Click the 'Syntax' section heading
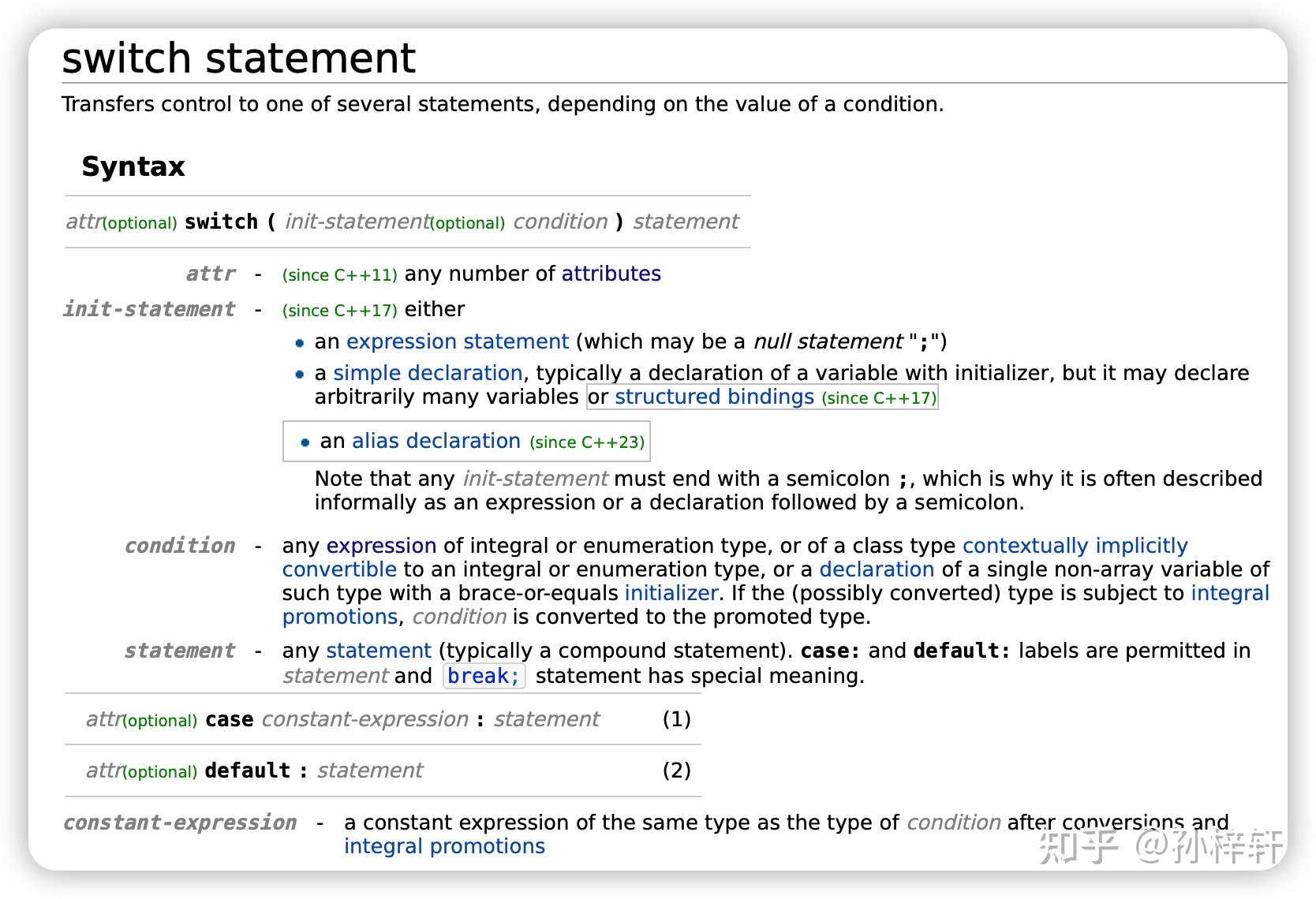Image resolution: width=1316 pixels, height=899 pixels. (x=133, y=166)
